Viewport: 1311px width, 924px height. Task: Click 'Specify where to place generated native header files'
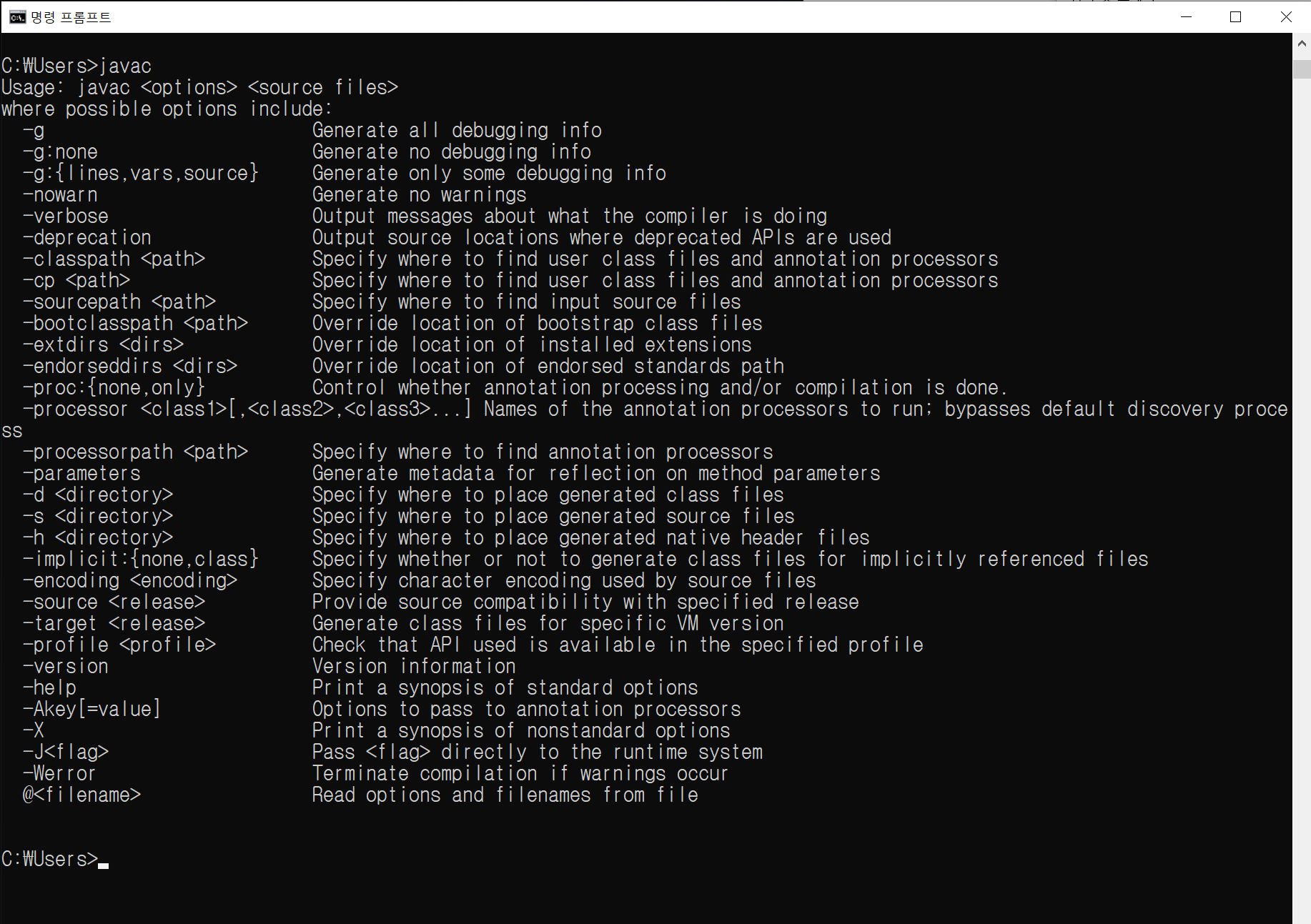pyautogui.click(x=591, y=538)
